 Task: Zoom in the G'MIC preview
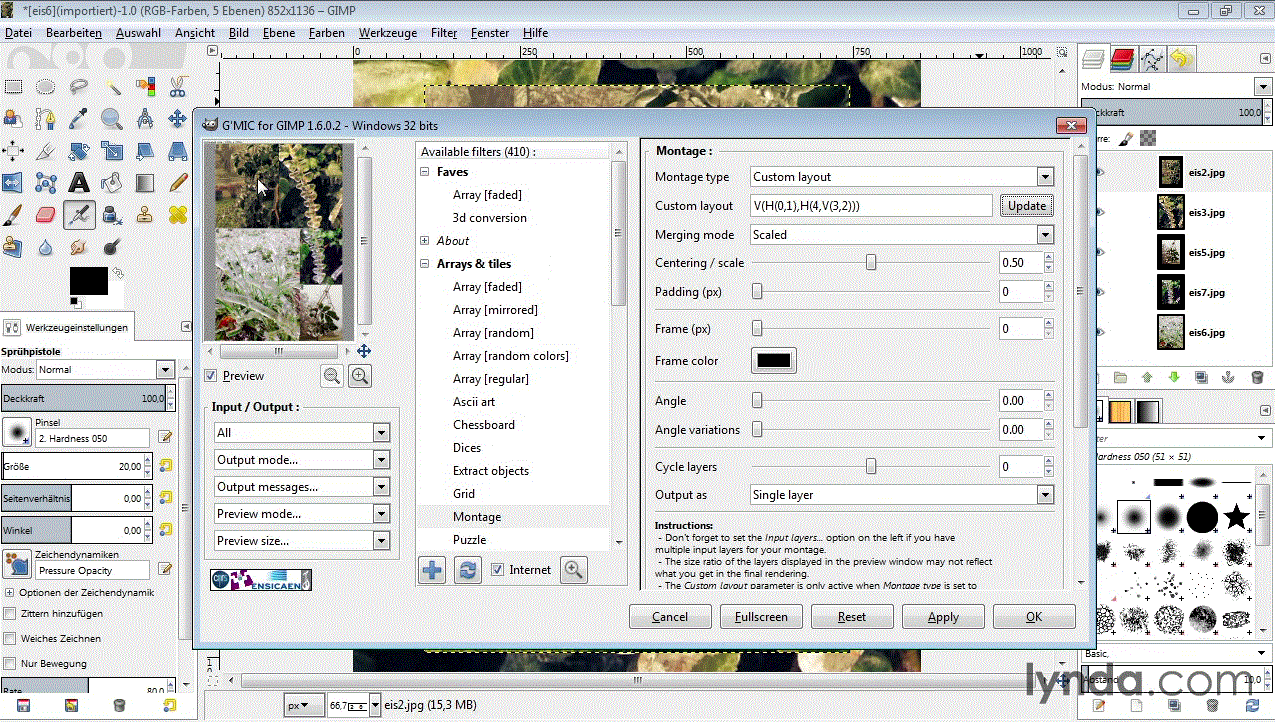coord(360,376)
